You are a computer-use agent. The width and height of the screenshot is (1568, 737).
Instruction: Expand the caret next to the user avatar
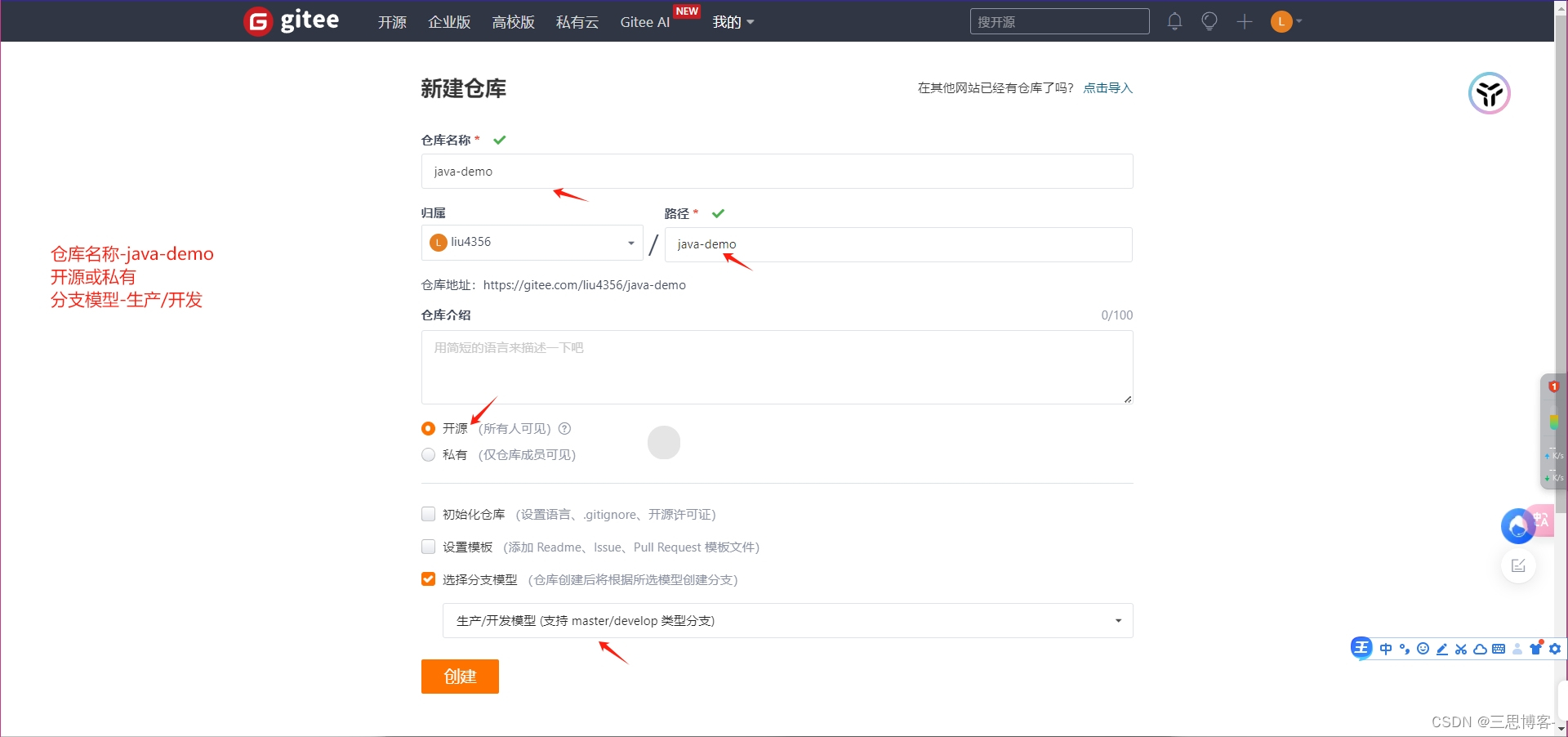click(1298, 21)
